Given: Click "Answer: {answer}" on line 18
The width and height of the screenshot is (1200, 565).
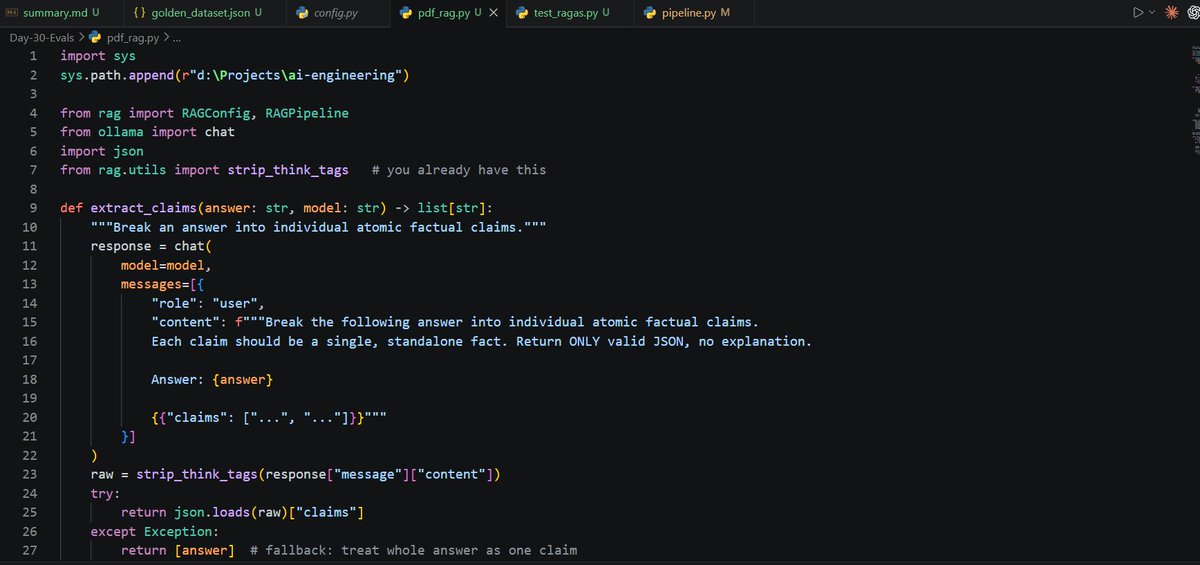Looking at the screenshot, I should pyautogui.click(x=212, y=379).
